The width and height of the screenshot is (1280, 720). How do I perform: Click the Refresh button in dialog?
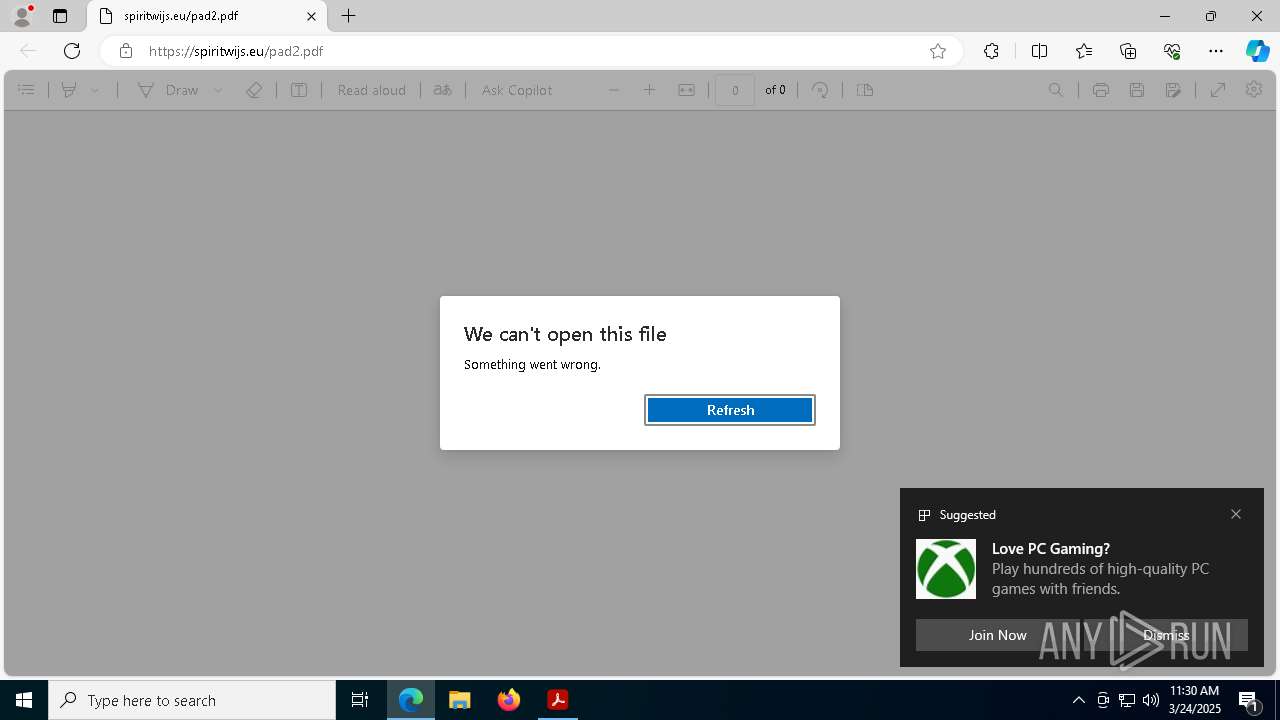click(x=730, y=410)
